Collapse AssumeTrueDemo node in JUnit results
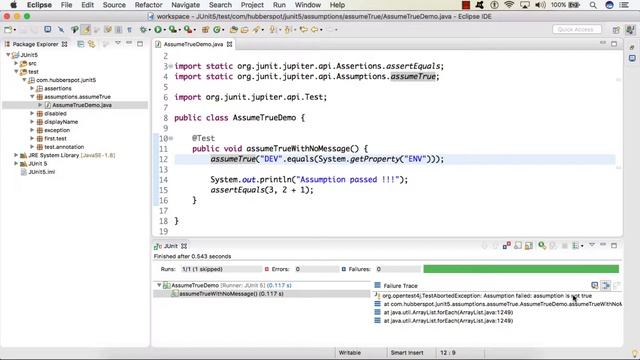 (159, 285)
